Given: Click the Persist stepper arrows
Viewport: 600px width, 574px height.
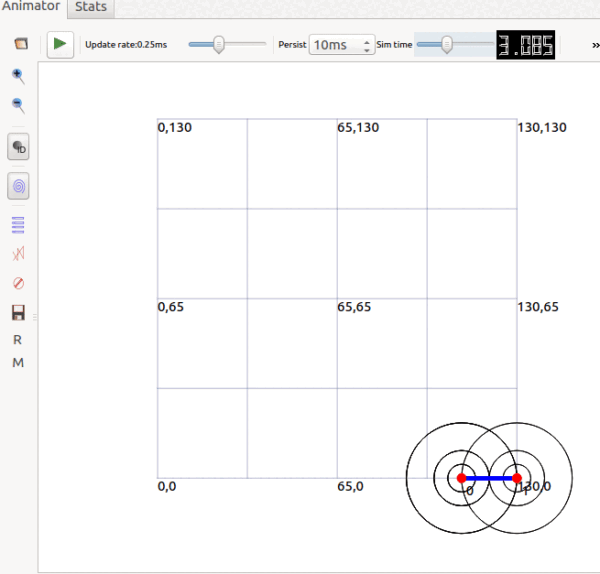Looking at the screenshot, I should (x=367, y=45).
